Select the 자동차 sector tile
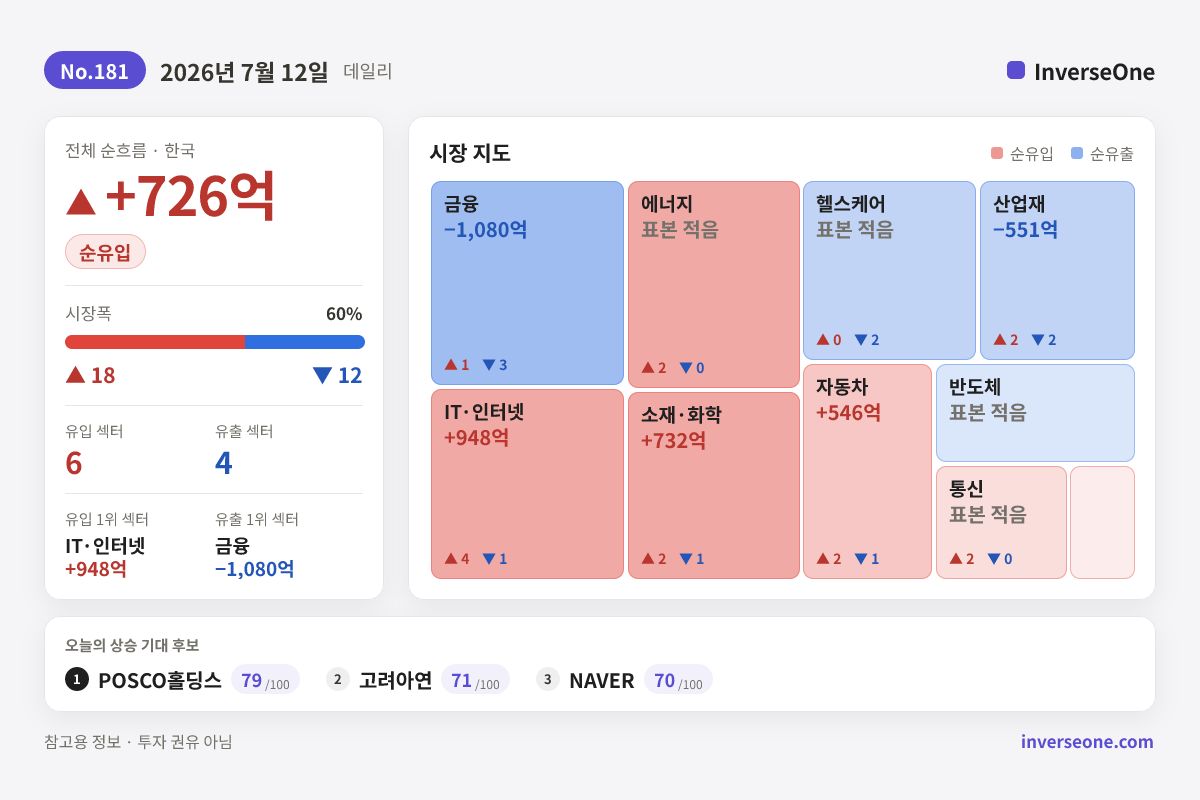This screenshot has height=800, width=1200. point(867,471)
